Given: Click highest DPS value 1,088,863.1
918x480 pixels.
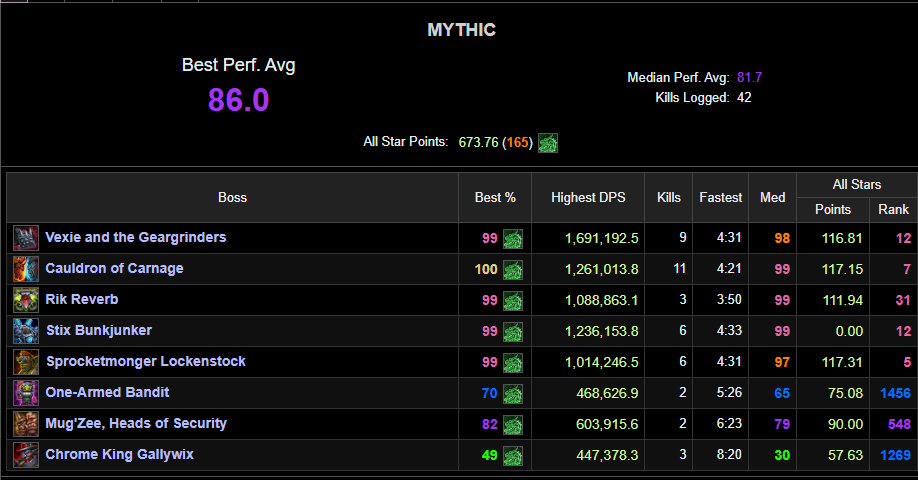Looking at the screenshot, I should (601, 300).
